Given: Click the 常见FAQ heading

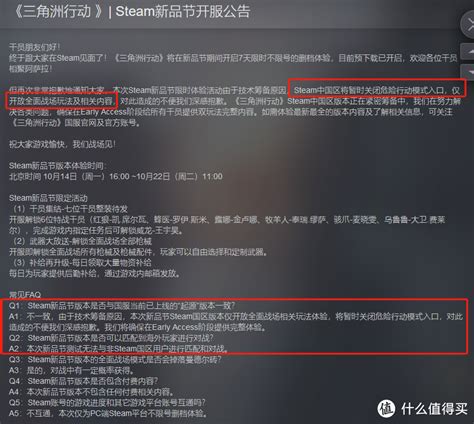Looking at the screenshot, I should [x=25, y=295].
